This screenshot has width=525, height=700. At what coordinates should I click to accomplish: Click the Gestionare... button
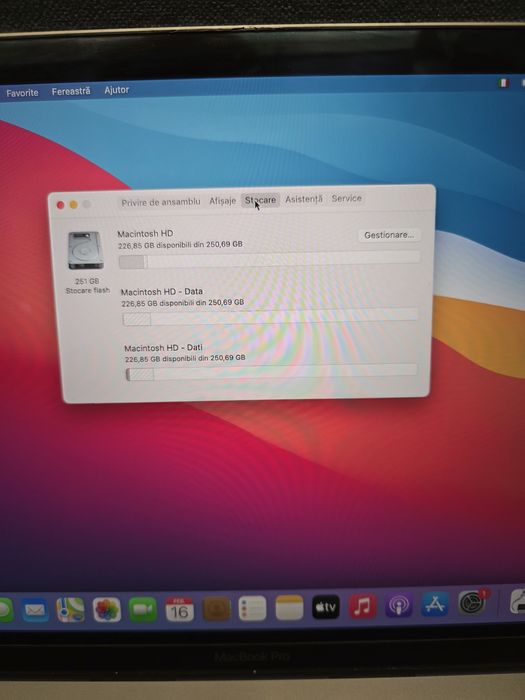pyautogui.click(x=389, y=235)
